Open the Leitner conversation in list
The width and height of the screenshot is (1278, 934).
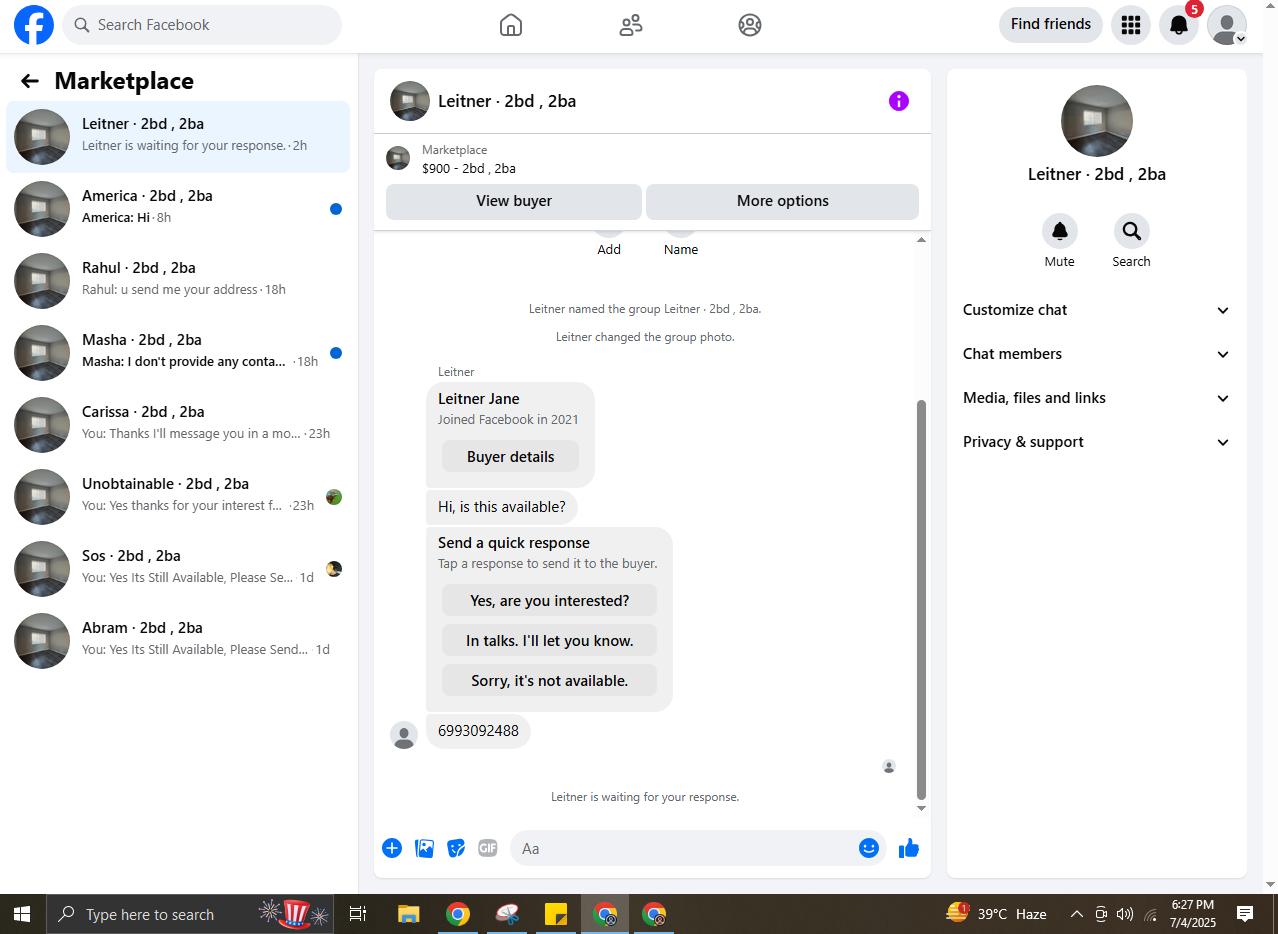pos(178,137)
